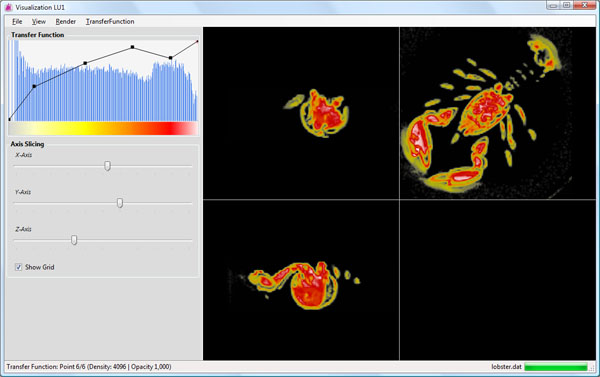
Task: Open the Render menu
Action: (65, 21)
